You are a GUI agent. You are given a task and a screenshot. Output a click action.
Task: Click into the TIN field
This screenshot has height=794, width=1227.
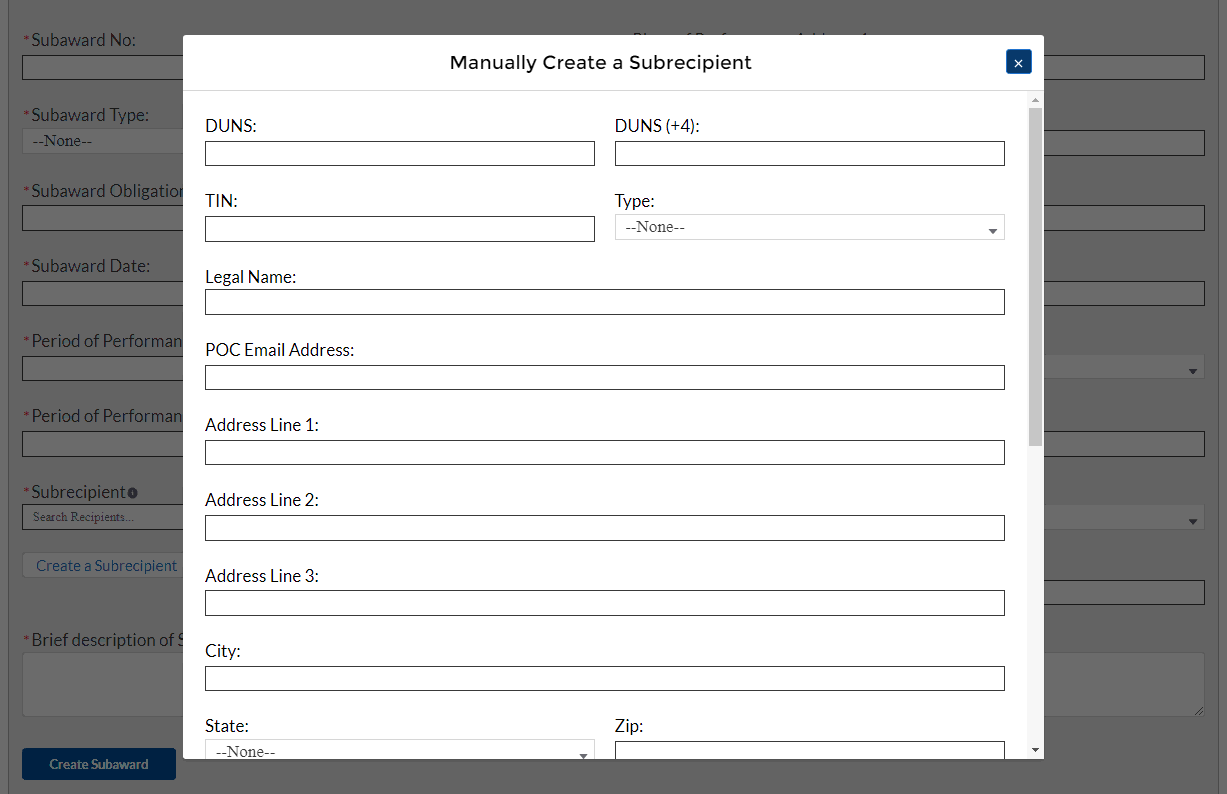(399, 229)
